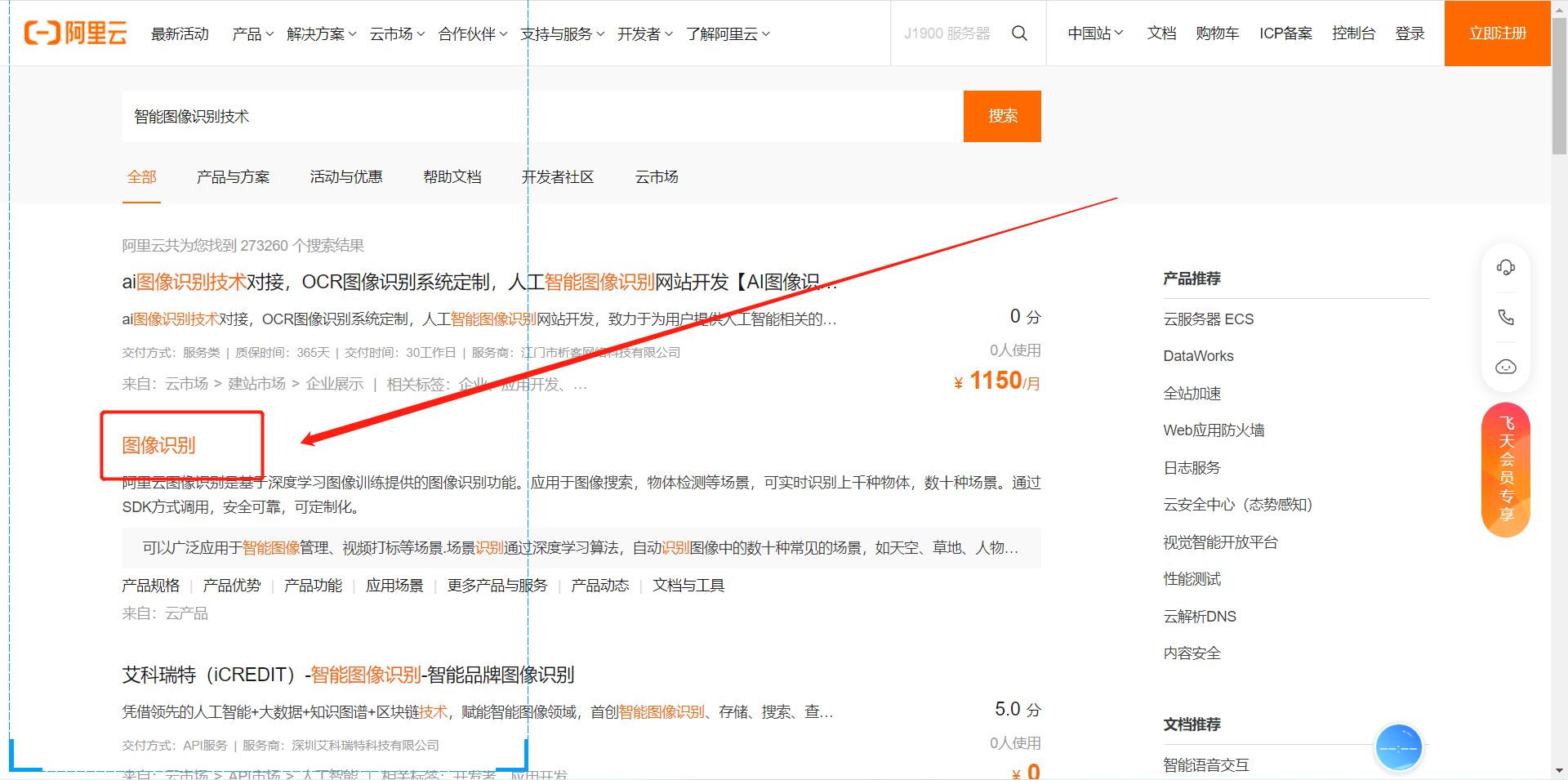Click the 企业展示 breadcrumb link
Viewport: 1568px width, 780px height.
(334, 384)
